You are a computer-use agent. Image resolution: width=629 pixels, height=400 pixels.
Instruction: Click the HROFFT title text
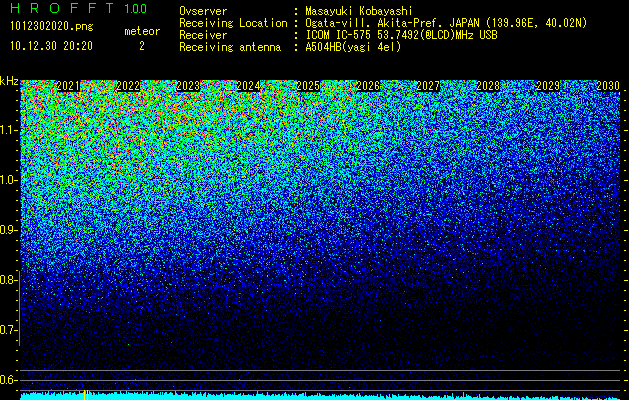[x=62, y=8]
